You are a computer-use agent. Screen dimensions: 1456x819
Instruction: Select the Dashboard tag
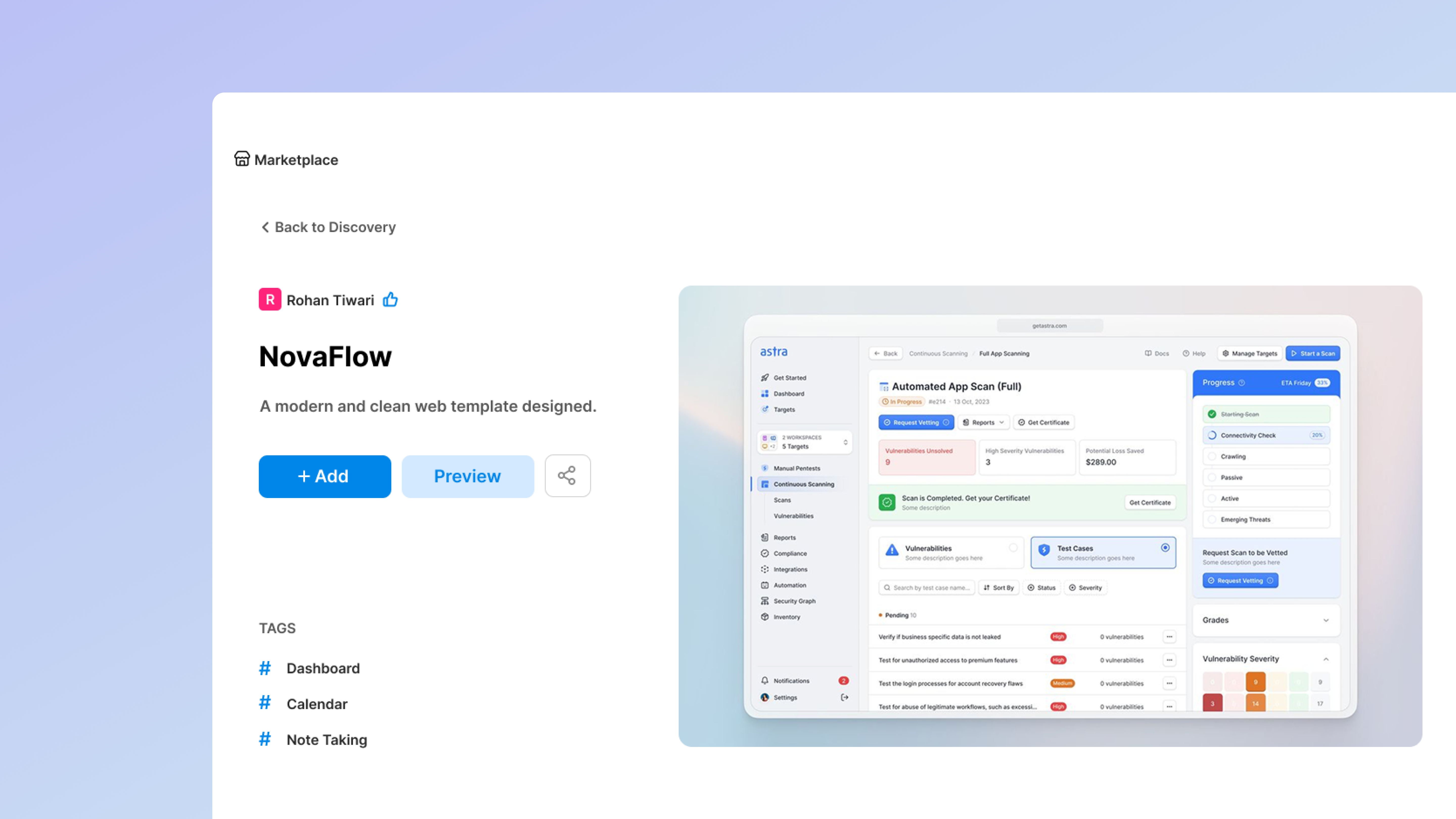tap(323, 668)
